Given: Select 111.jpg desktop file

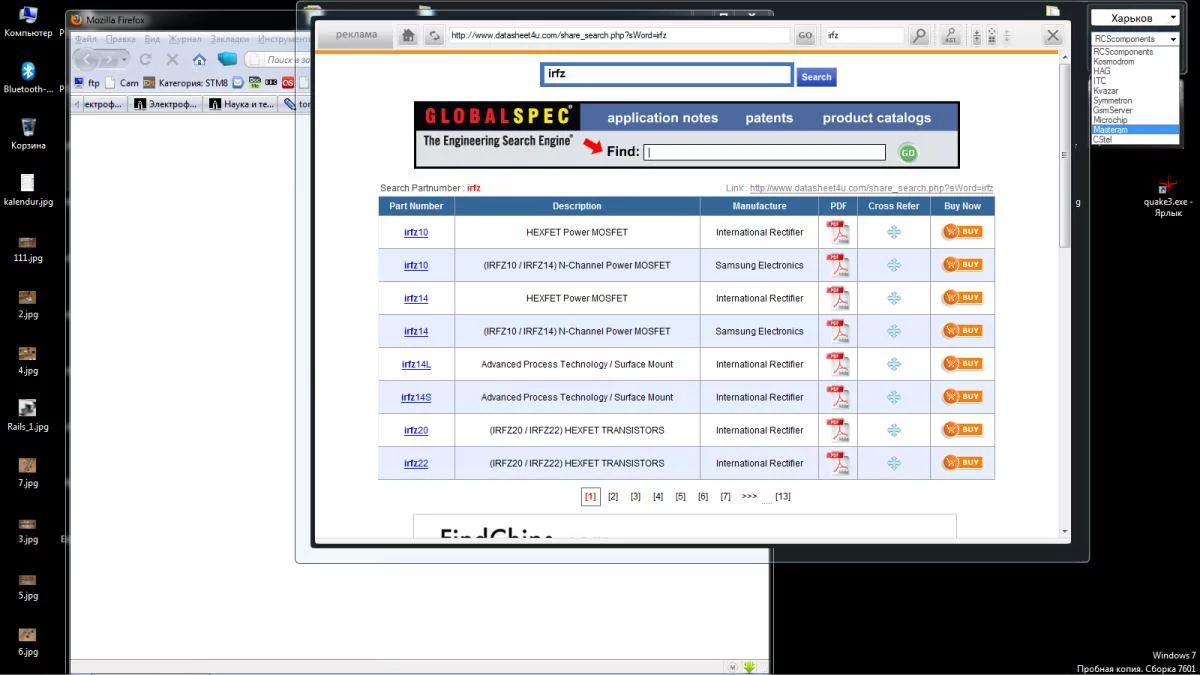Looking at the screenshot, I should pos(28,249).
